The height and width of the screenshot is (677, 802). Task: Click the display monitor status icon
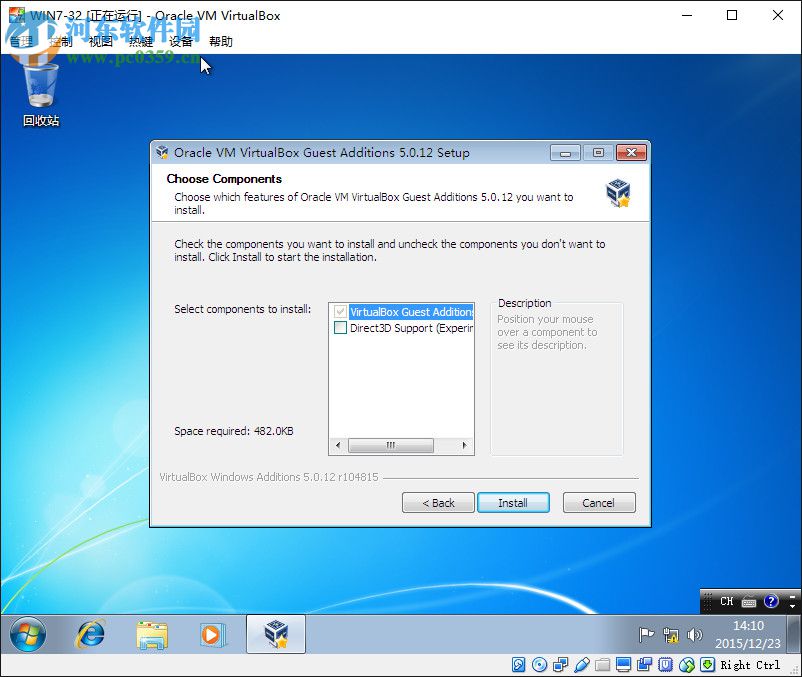click(x=623, y=665)
